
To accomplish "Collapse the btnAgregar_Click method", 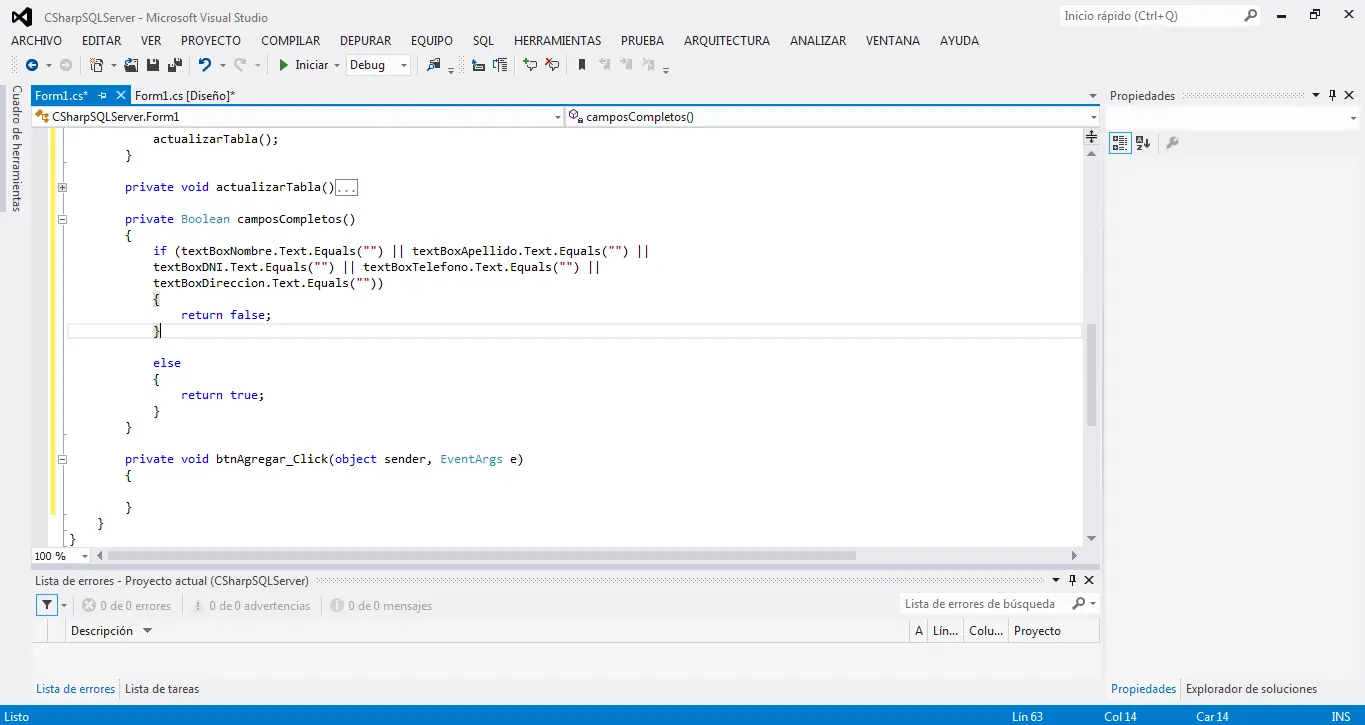I will coord(62,459).
